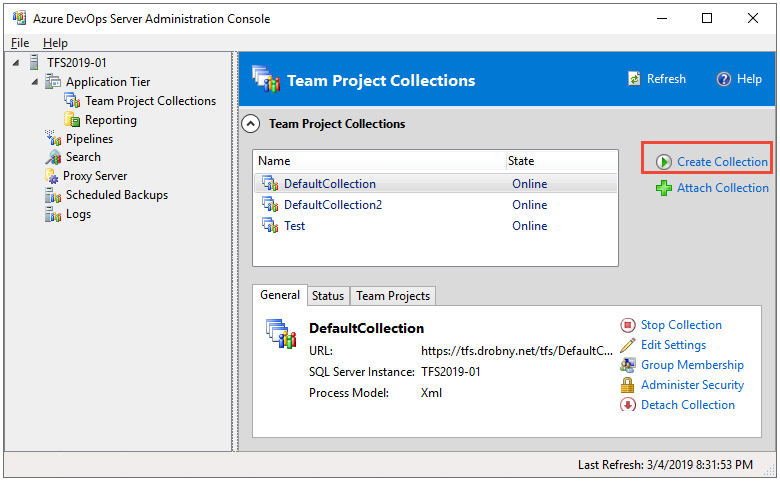Click the Attach Collection link

[x=723, y=188]
